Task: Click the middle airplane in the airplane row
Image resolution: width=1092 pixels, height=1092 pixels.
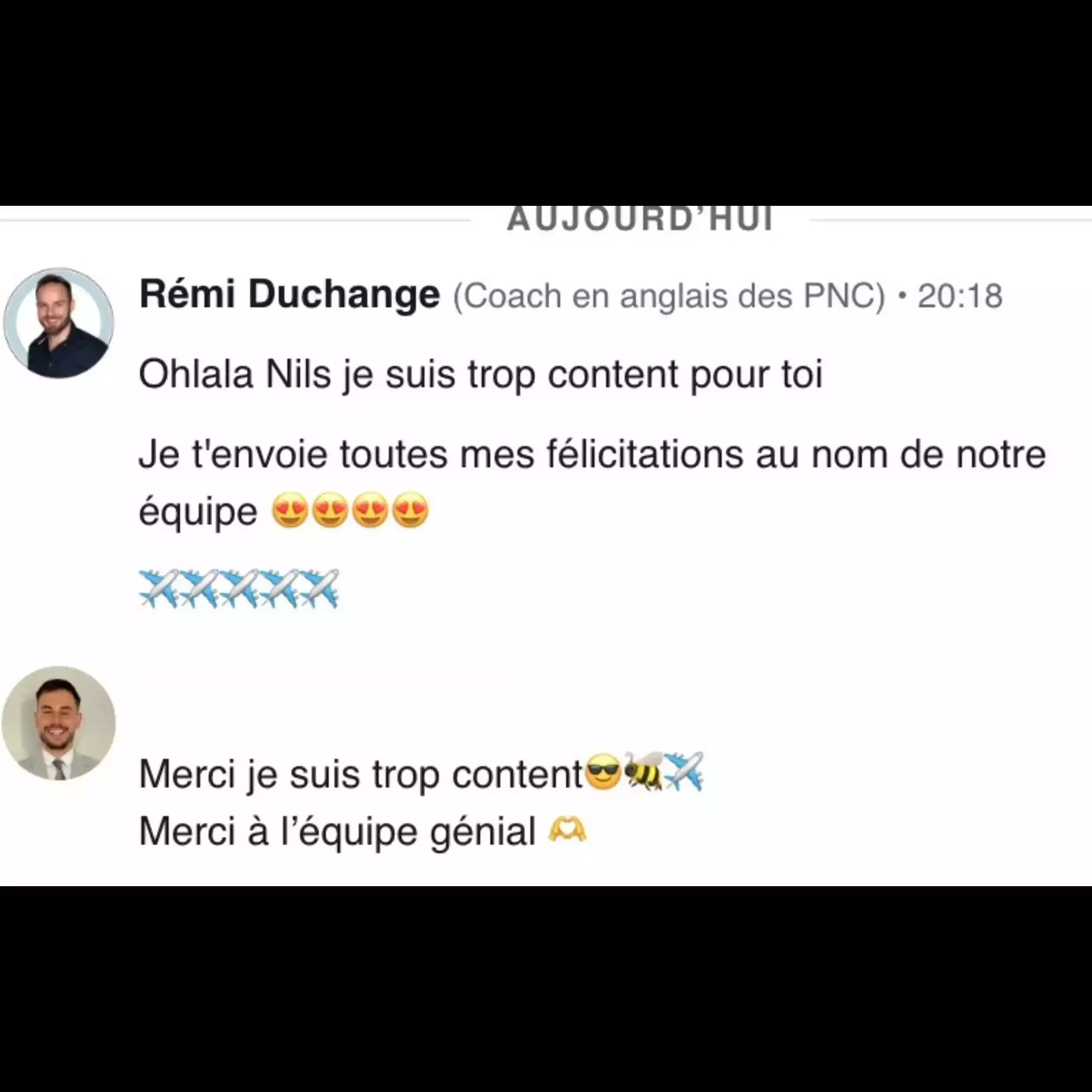Action: pos(239,589)
